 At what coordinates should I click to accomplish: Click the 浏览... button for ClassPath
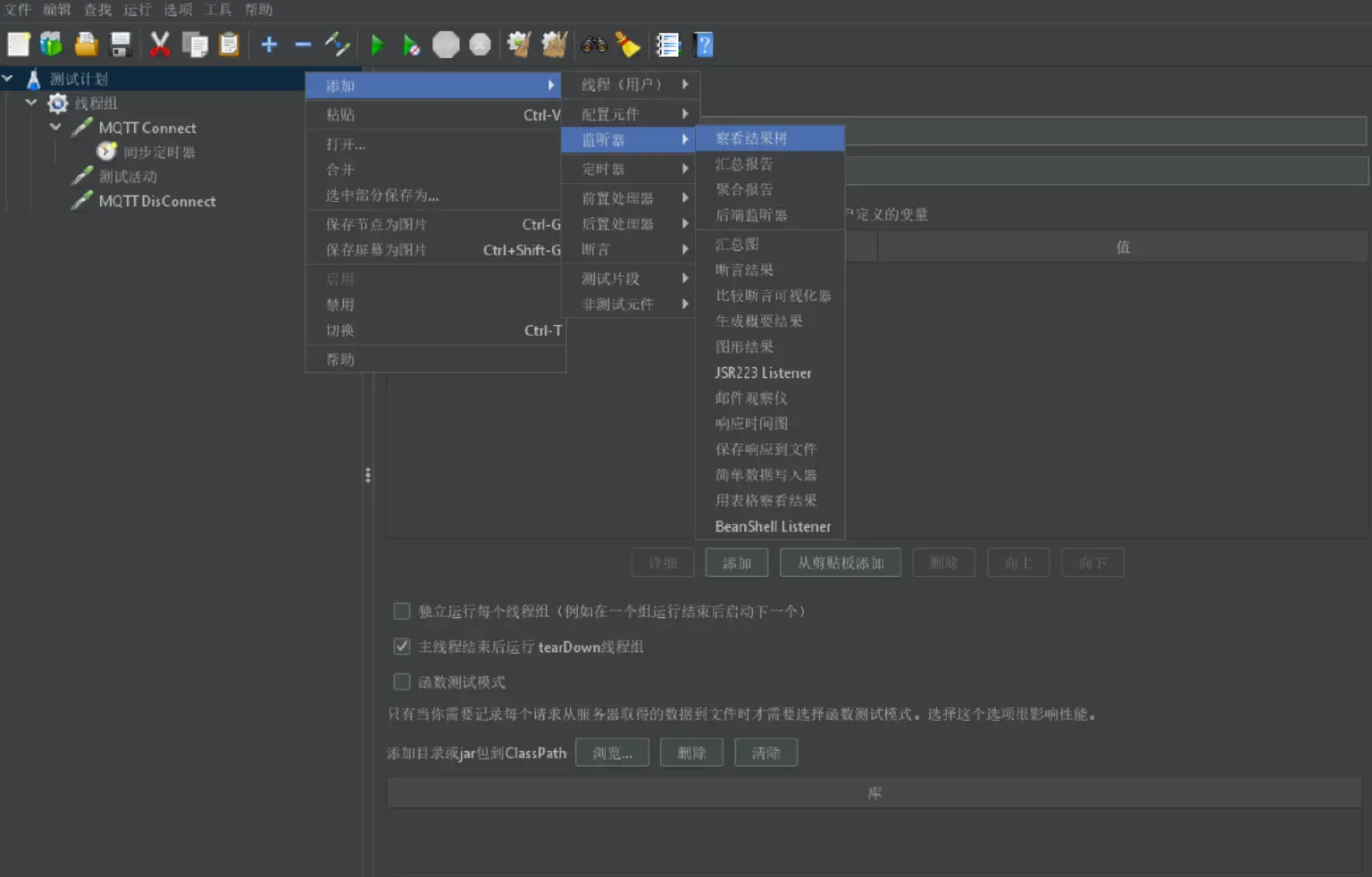tap(611, 752)
